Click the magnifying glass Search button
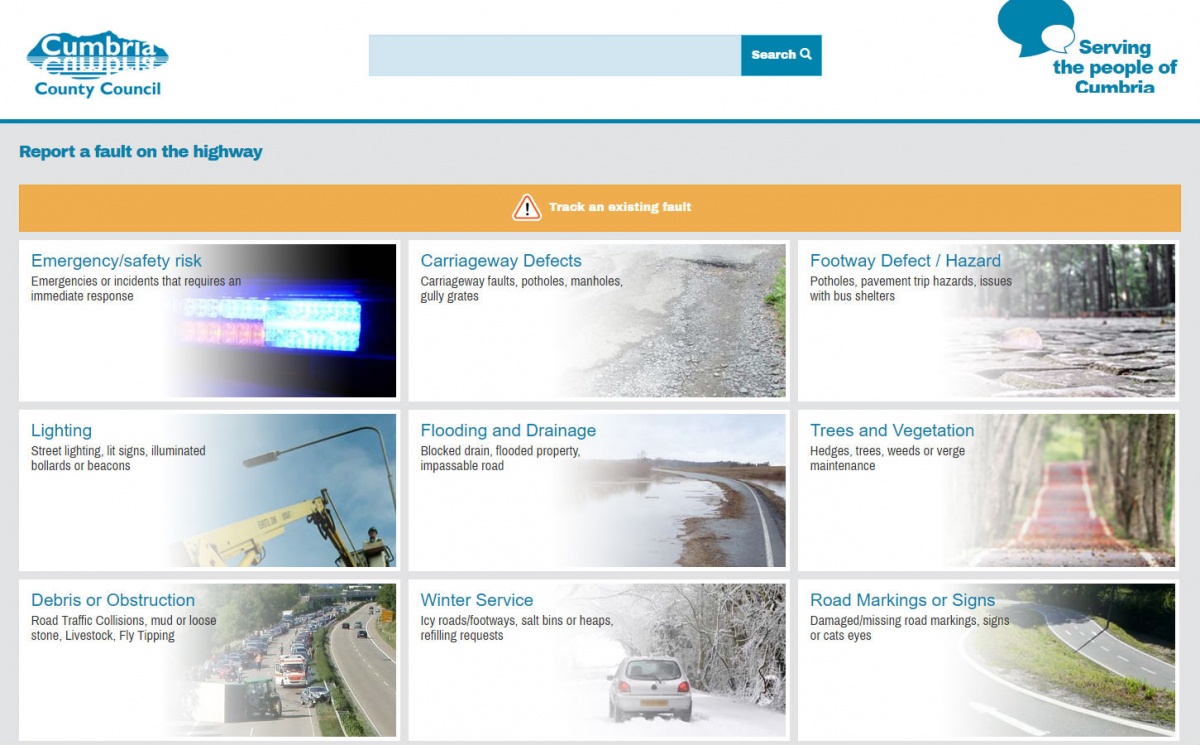The width and height of the screenshot is (1200, 745). [x=781, y=55]
